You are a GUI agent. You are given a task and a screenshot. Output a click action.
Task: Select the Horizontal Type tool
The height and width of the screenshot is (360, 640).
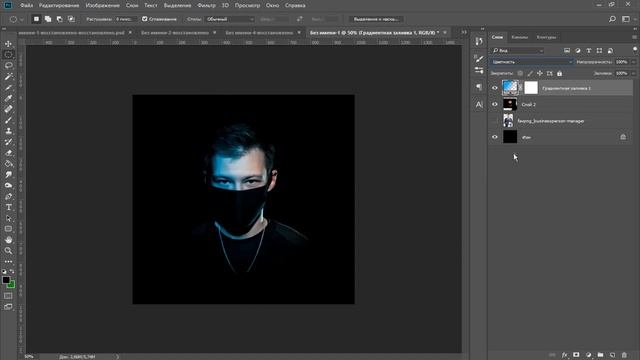(x=9, y=207)
